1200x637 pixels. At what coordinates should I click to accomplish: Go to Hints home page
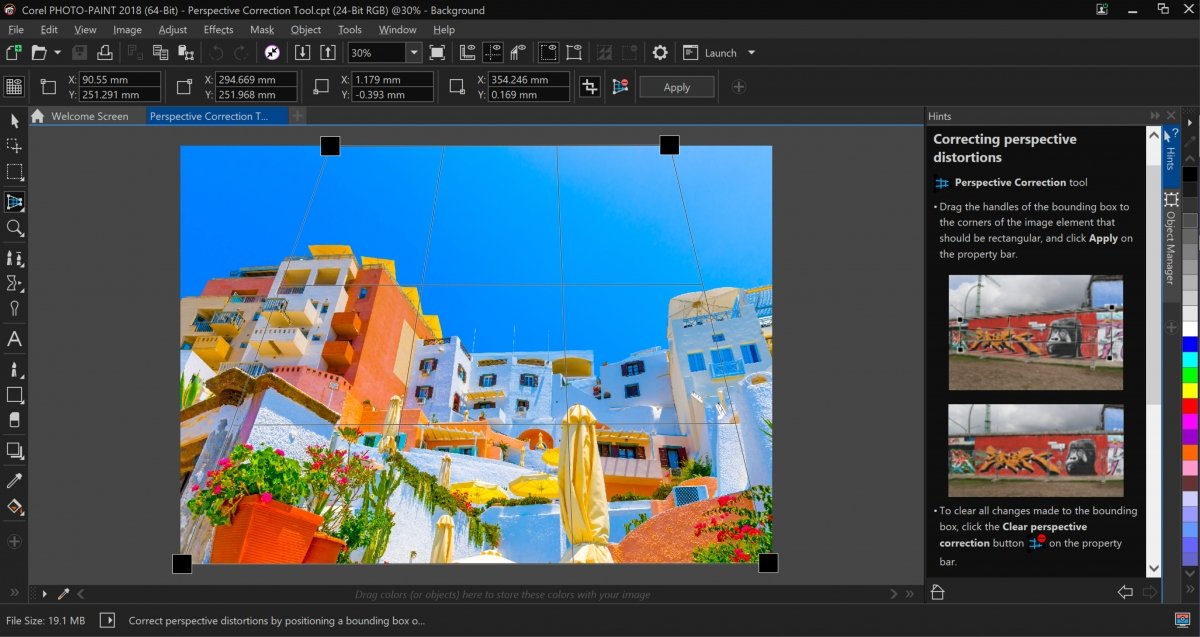point(938,592)
